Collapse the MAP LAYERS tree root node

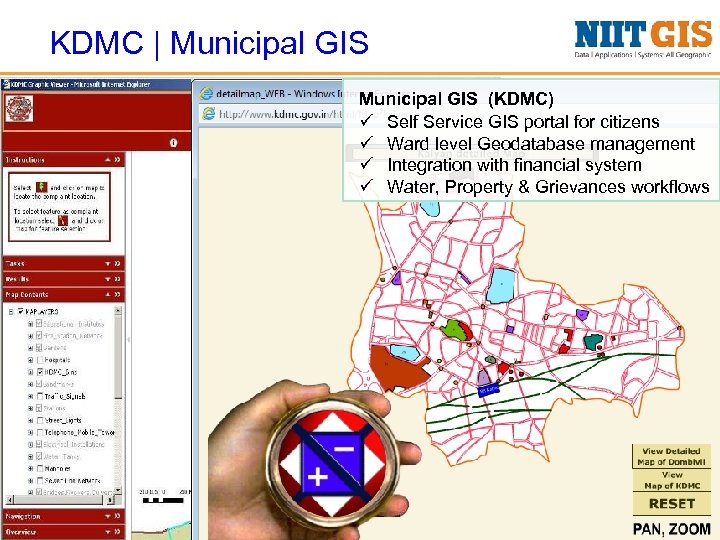[11, 311]
